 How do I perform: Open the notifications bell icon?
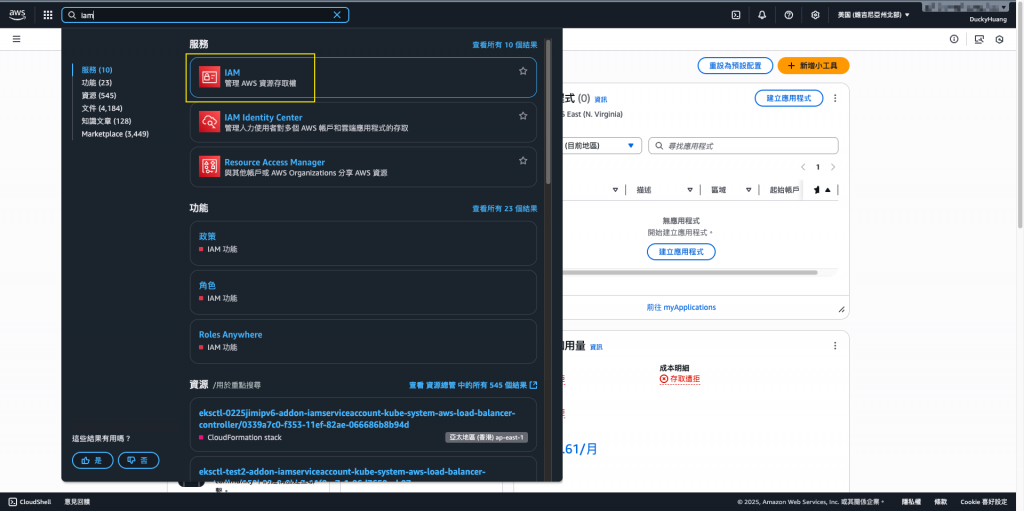(762, 15)
